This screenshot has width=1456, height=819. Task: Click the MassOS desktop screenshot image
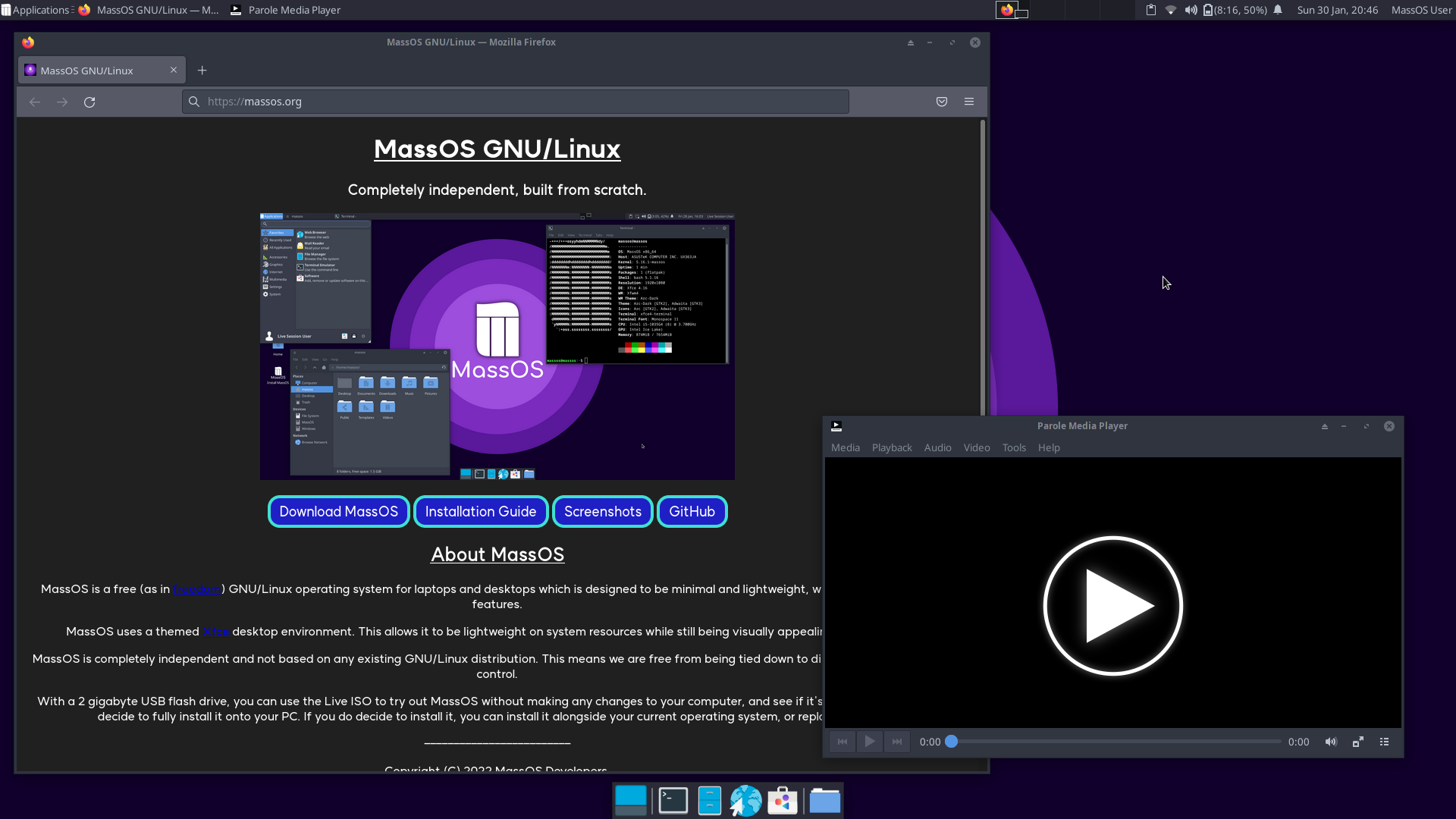click(x=497, y=347)
